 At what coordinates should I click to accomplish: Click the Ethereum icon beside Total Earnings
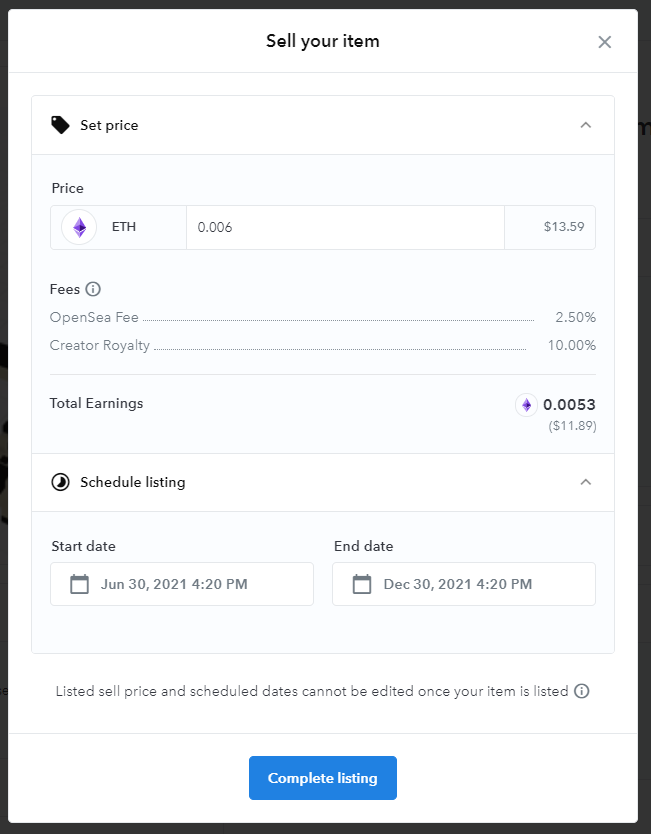(526, 405)
